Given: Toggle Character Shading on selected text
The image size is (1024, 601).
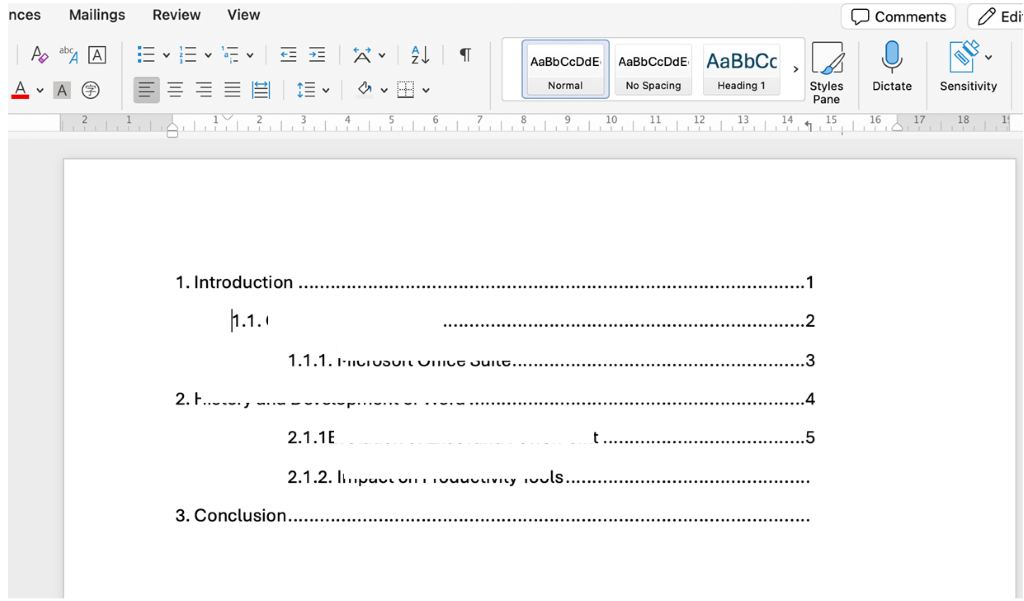Looking at the screenshot, I should (62, 90).
